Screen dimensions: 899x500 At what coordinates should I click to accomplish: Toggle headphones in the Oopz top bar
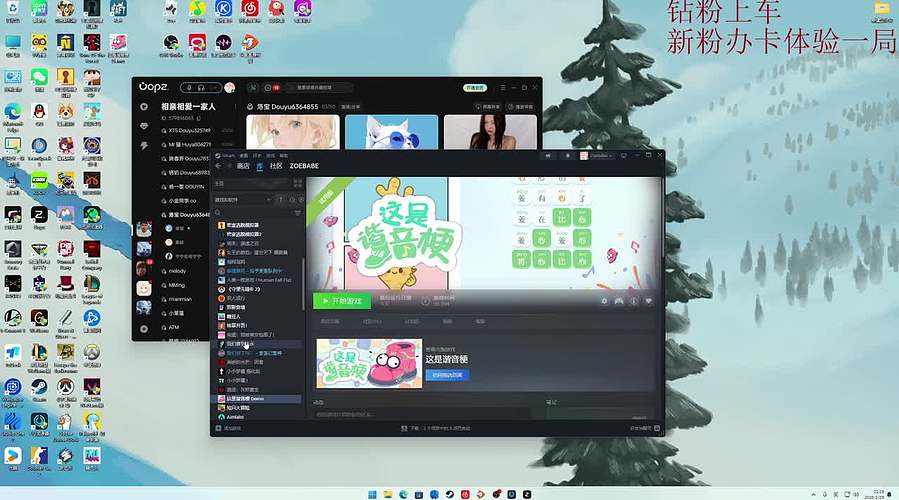(x=201, y=88)
